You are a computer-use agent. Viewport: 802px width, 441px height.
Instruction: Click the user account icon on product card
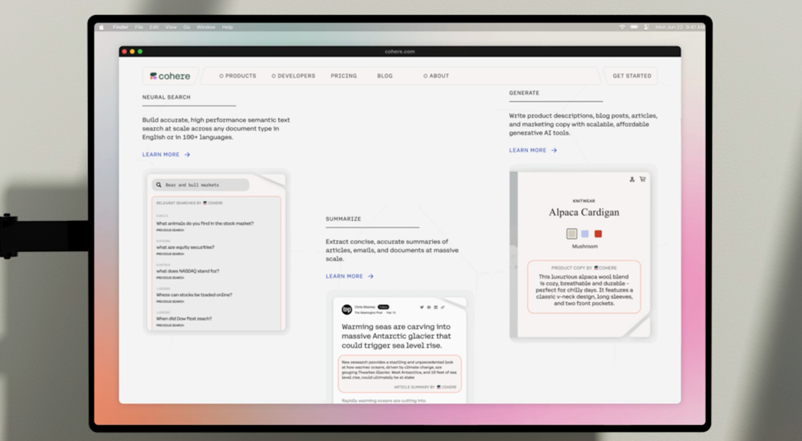pos(632,180)
